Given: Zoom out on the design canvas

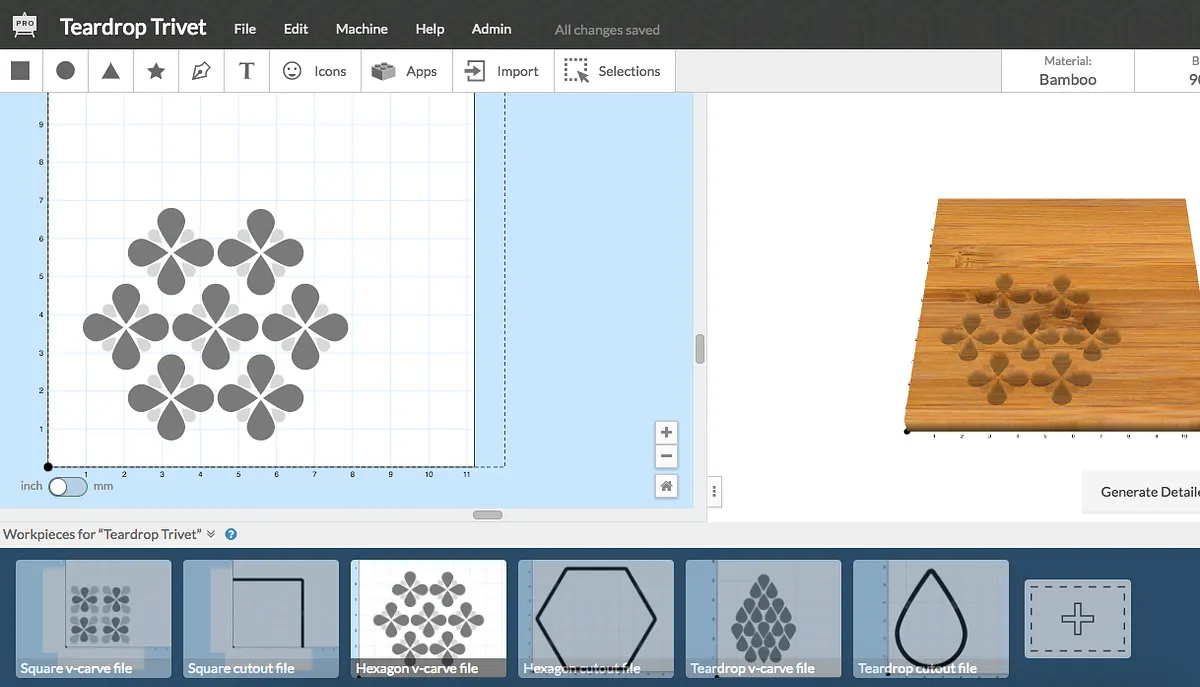Looking at the screenshot, I should pyautogui.click(x=666, y=457).
